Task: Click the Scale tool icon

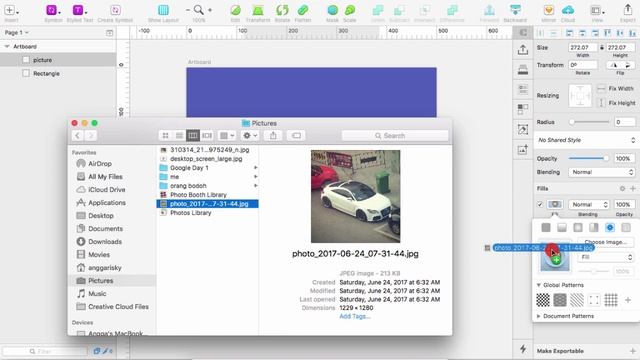Action: [x=350, y=10]
